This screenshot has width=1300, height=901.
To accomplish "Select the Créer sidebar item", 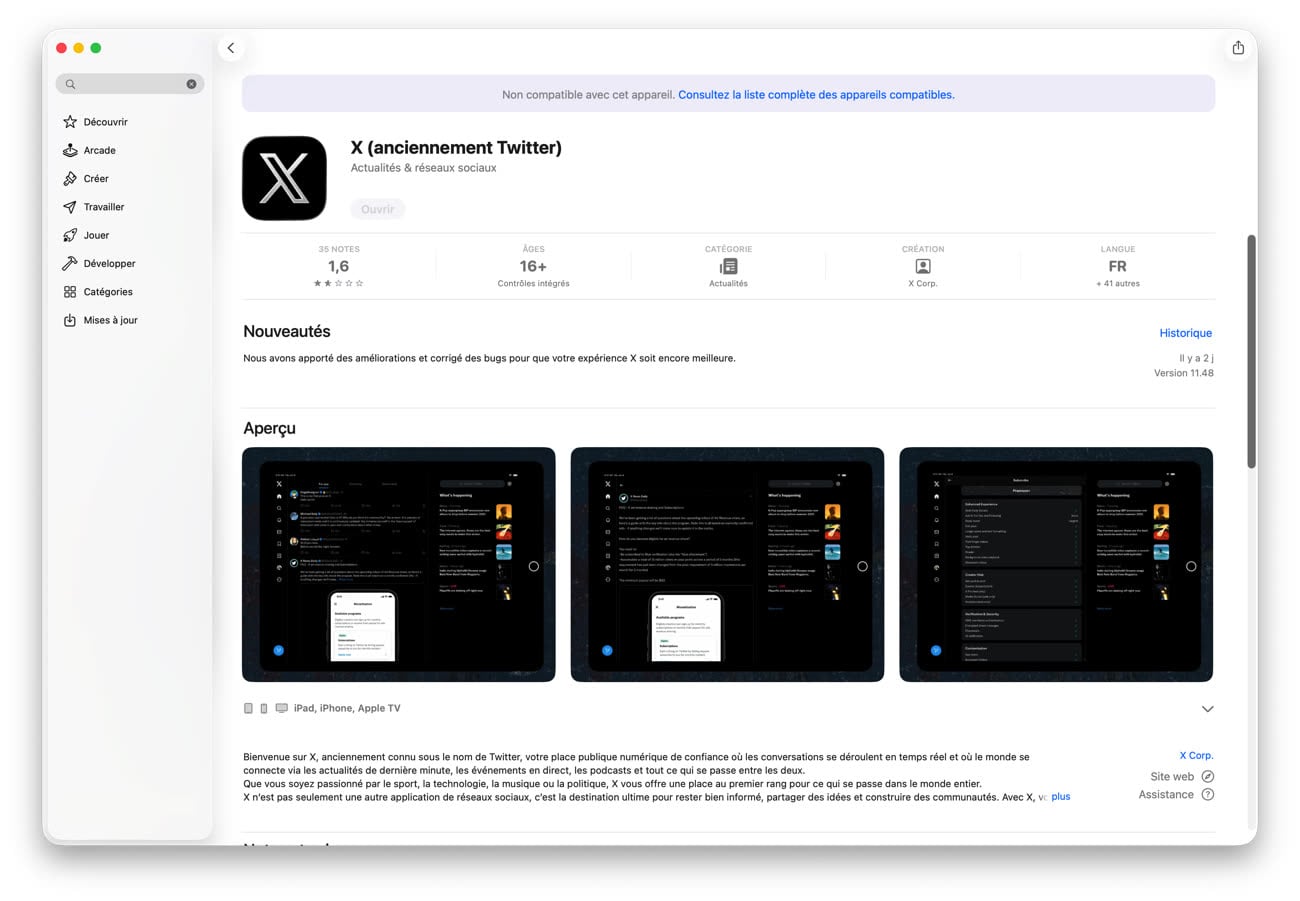I will [96, 179].
